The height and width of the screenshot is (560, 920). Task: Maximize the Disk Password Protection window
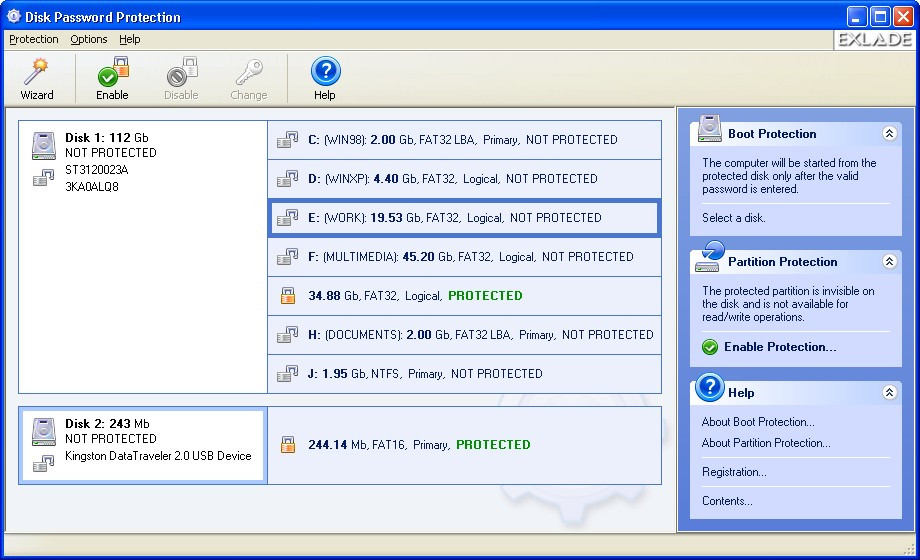[880, 16]
